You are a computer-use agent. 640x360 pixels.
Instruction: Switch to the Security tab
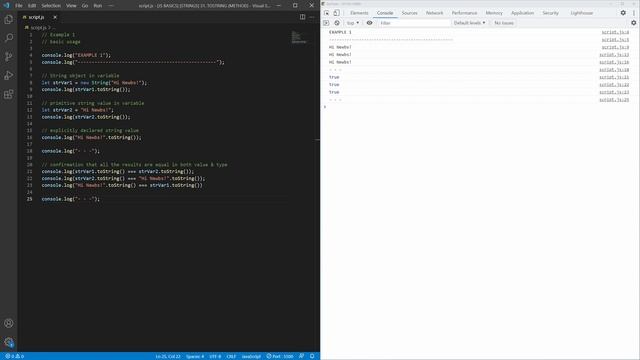[x=550, y=13]
